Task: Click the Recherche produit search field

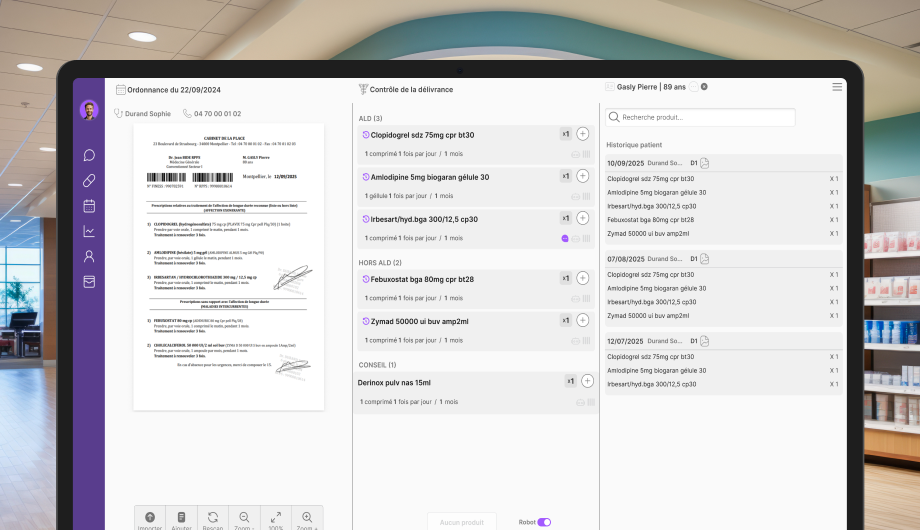Action: [700, 117]
